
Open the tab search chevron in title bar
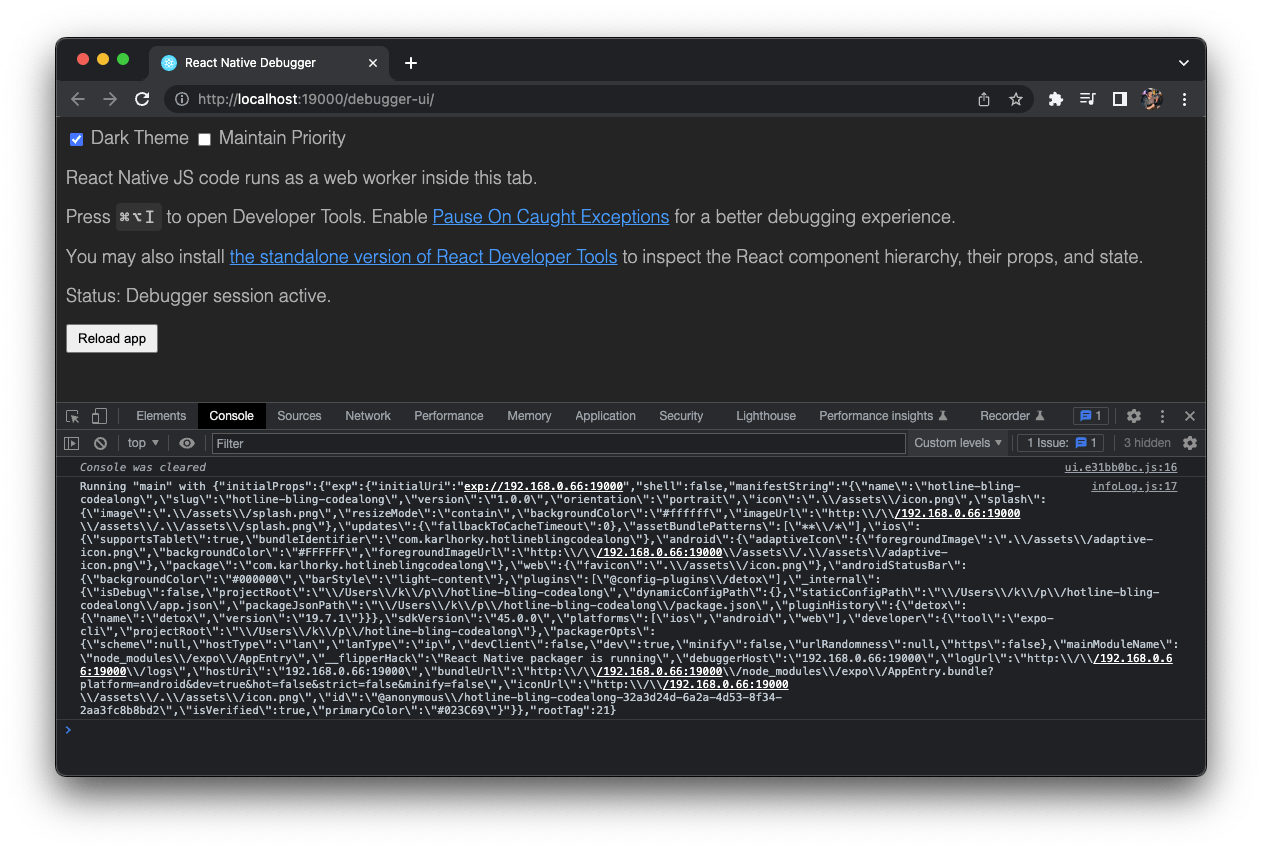(1183, 63)
